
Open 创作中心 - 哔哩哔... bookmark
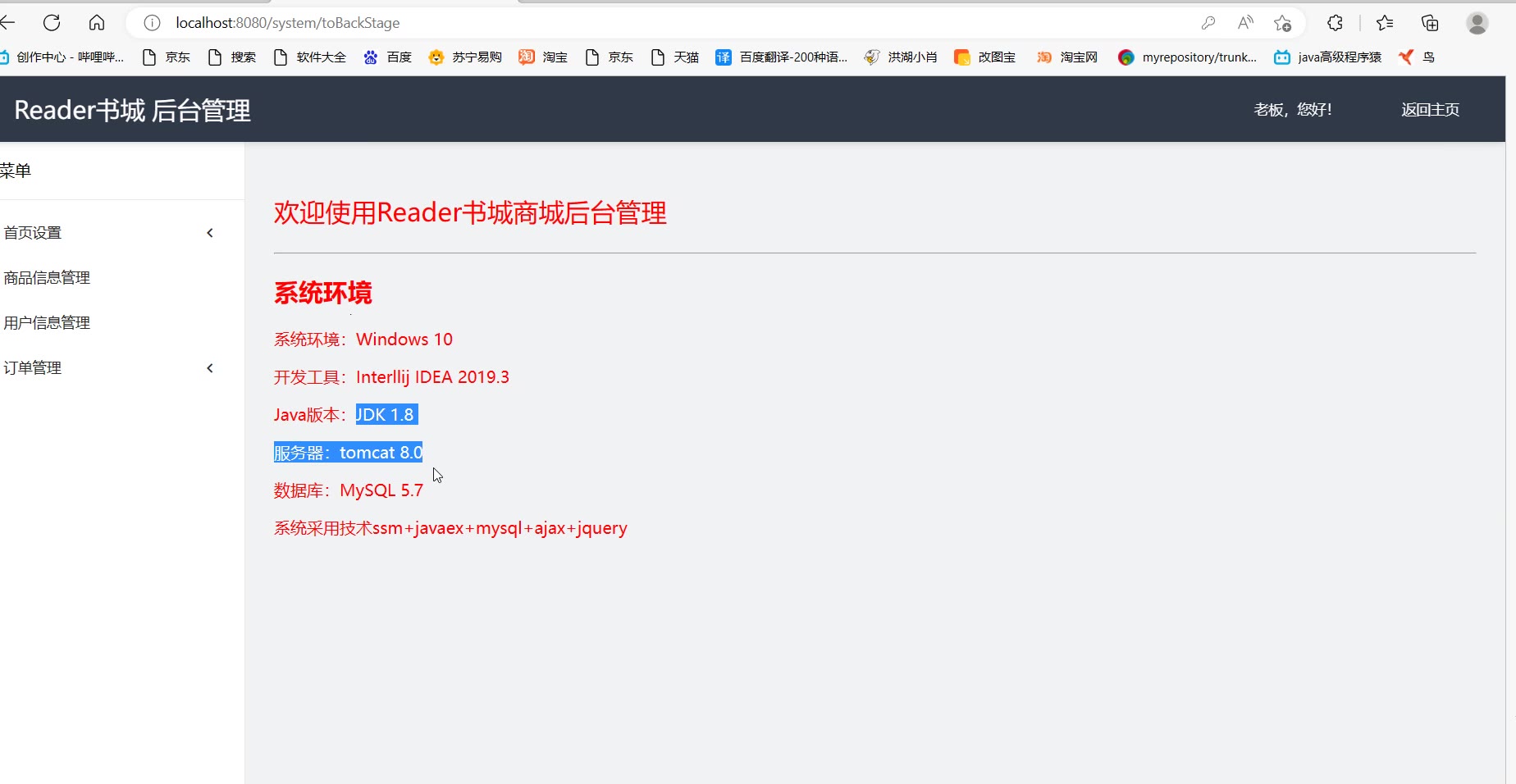(62, 57)
